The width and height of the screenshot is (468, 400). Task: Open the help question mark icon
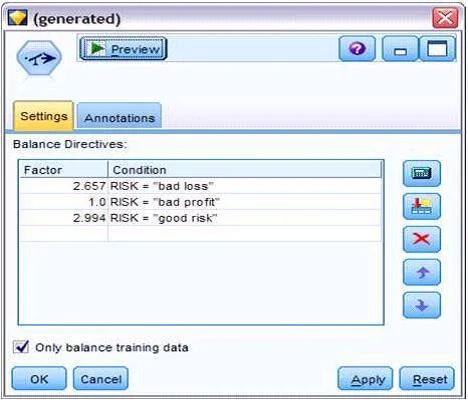(357, 49)
